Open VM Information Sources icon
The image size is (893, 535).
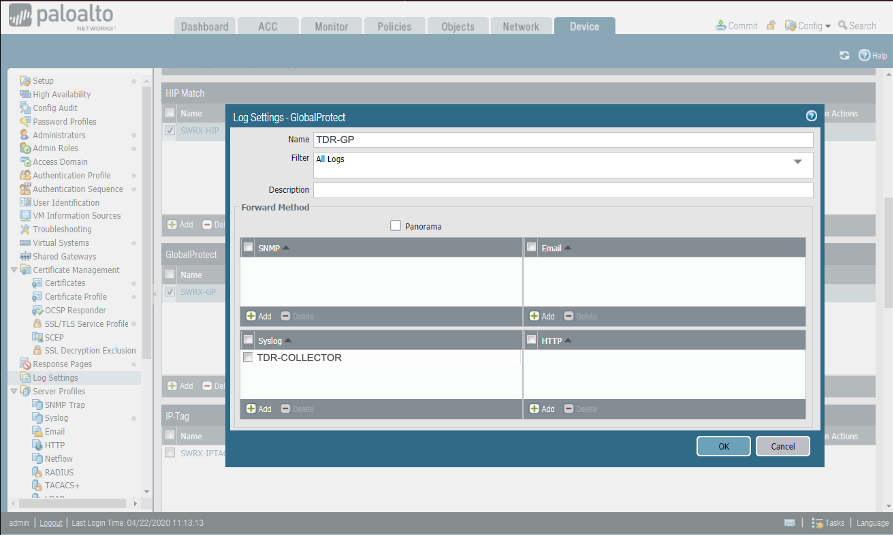click(25, 215)
